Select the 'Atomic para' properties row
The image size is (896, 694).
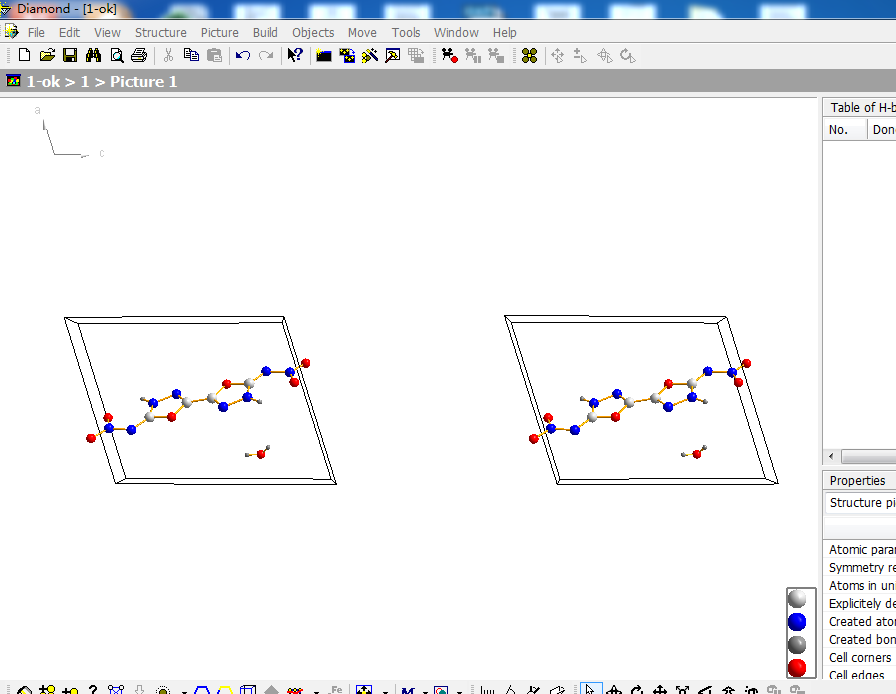pos(861,549)
